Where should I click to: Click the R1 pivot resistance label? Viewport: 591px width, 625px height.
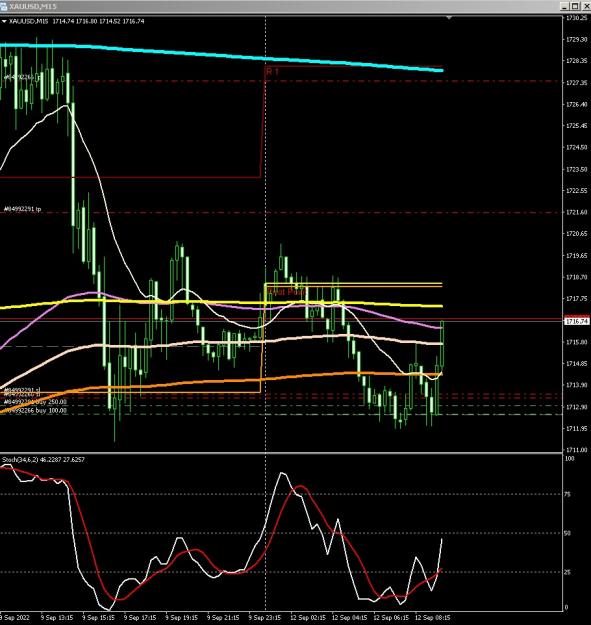click(x=272, y=72)
